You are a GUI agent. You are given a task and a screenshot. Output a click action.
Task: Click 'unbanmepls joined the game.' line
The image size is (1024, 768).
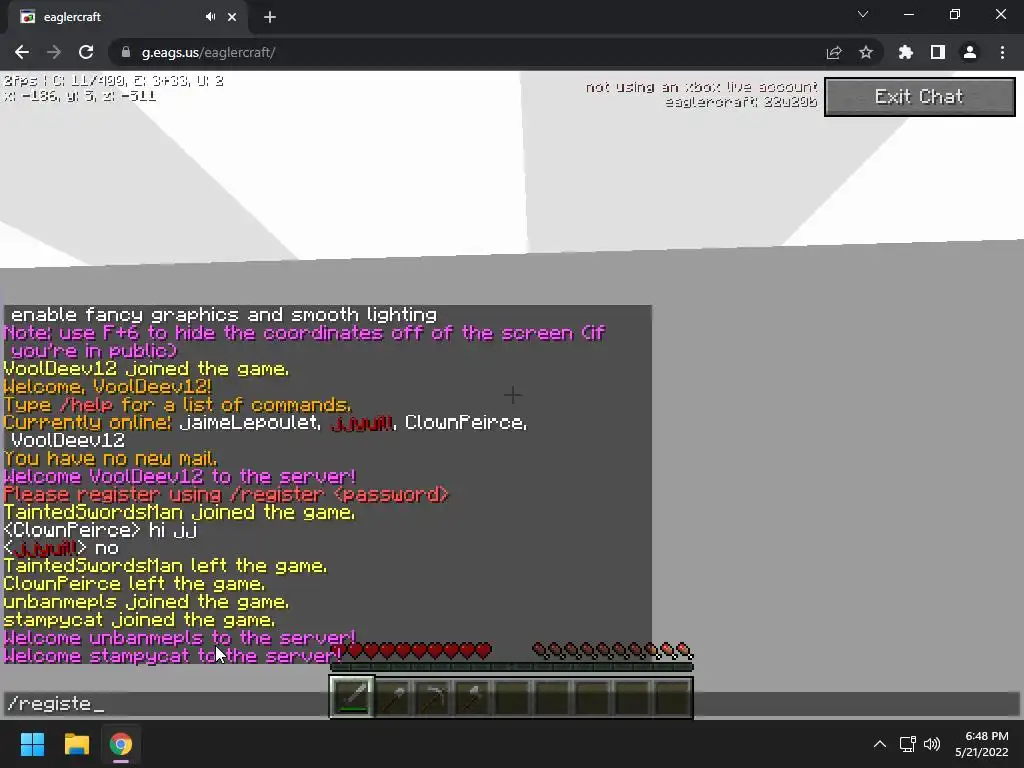pyautogui.click(x=146, y=602)
